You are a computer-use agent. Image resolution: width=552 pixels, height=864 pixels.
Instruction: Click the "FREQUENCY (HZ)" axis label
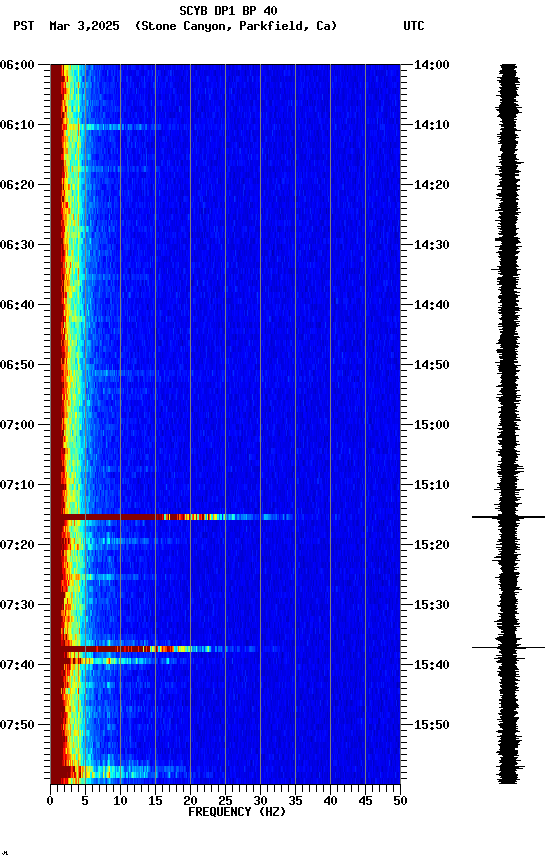tap(237, 812)
